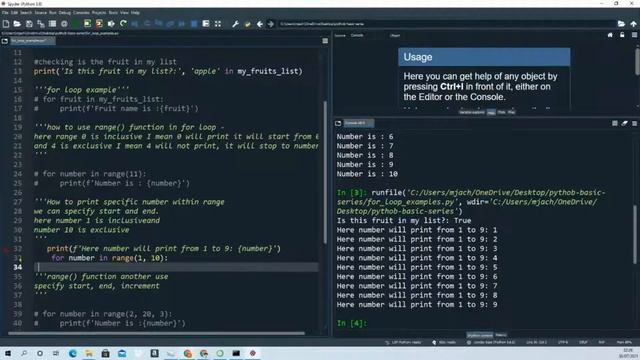Click conda environment status bar entry
640x360 pixels.
coord(492,342)
